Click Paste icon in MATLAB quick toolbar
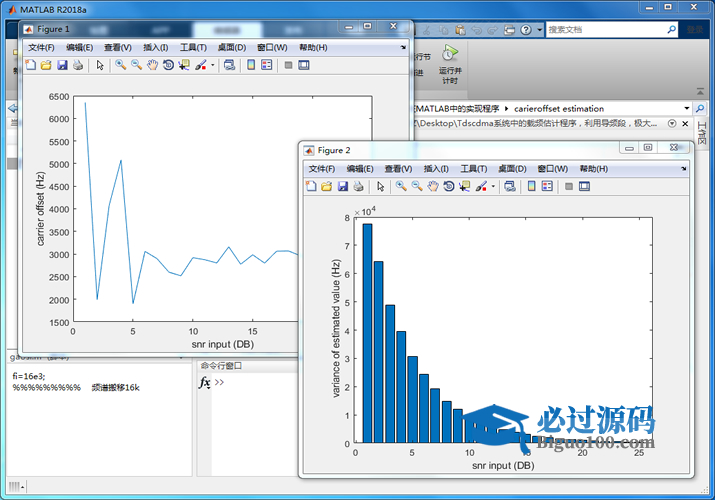 click(x=460, y=30)
